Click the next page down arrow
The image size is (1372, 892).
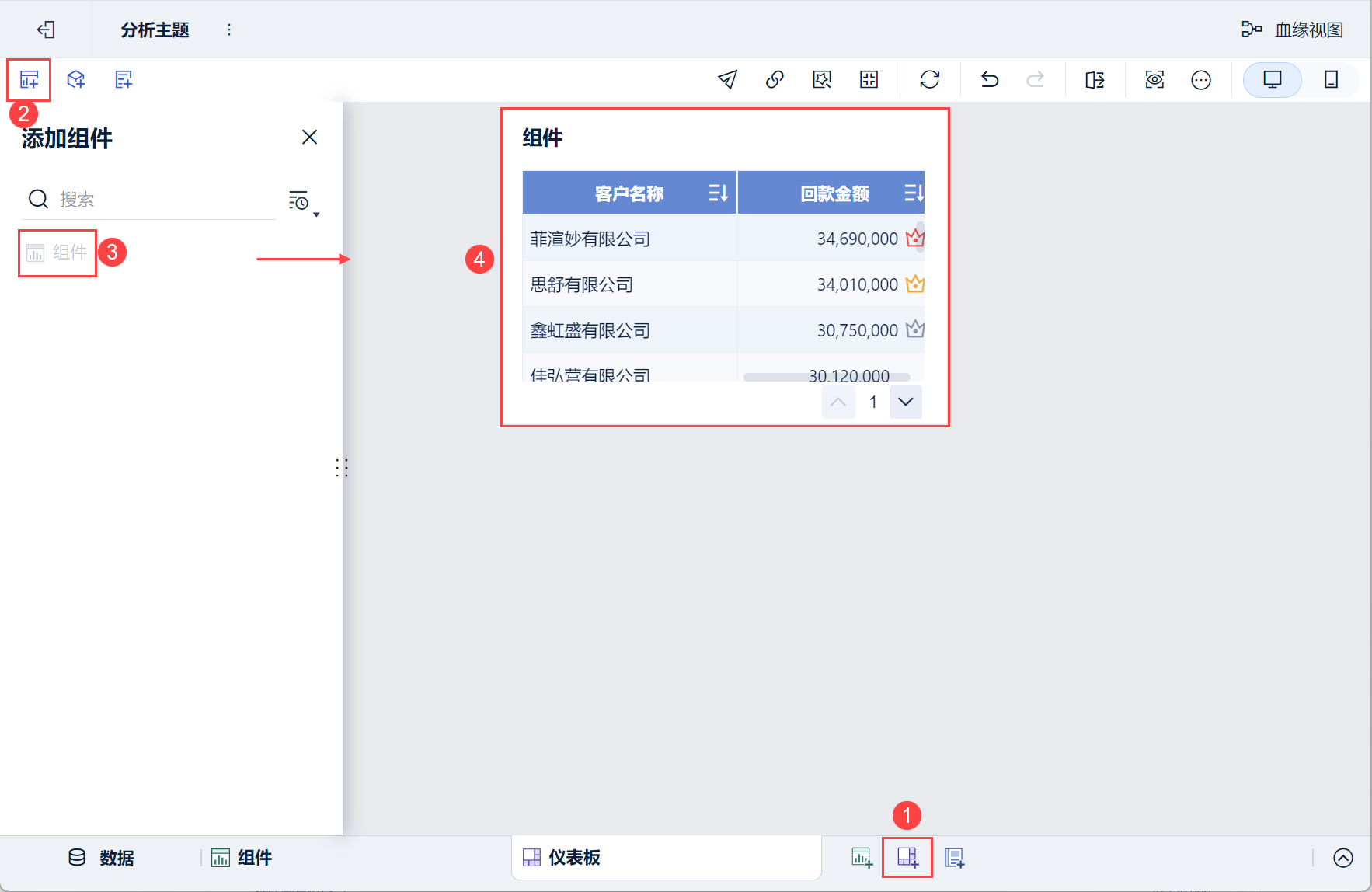coord(906,402)
